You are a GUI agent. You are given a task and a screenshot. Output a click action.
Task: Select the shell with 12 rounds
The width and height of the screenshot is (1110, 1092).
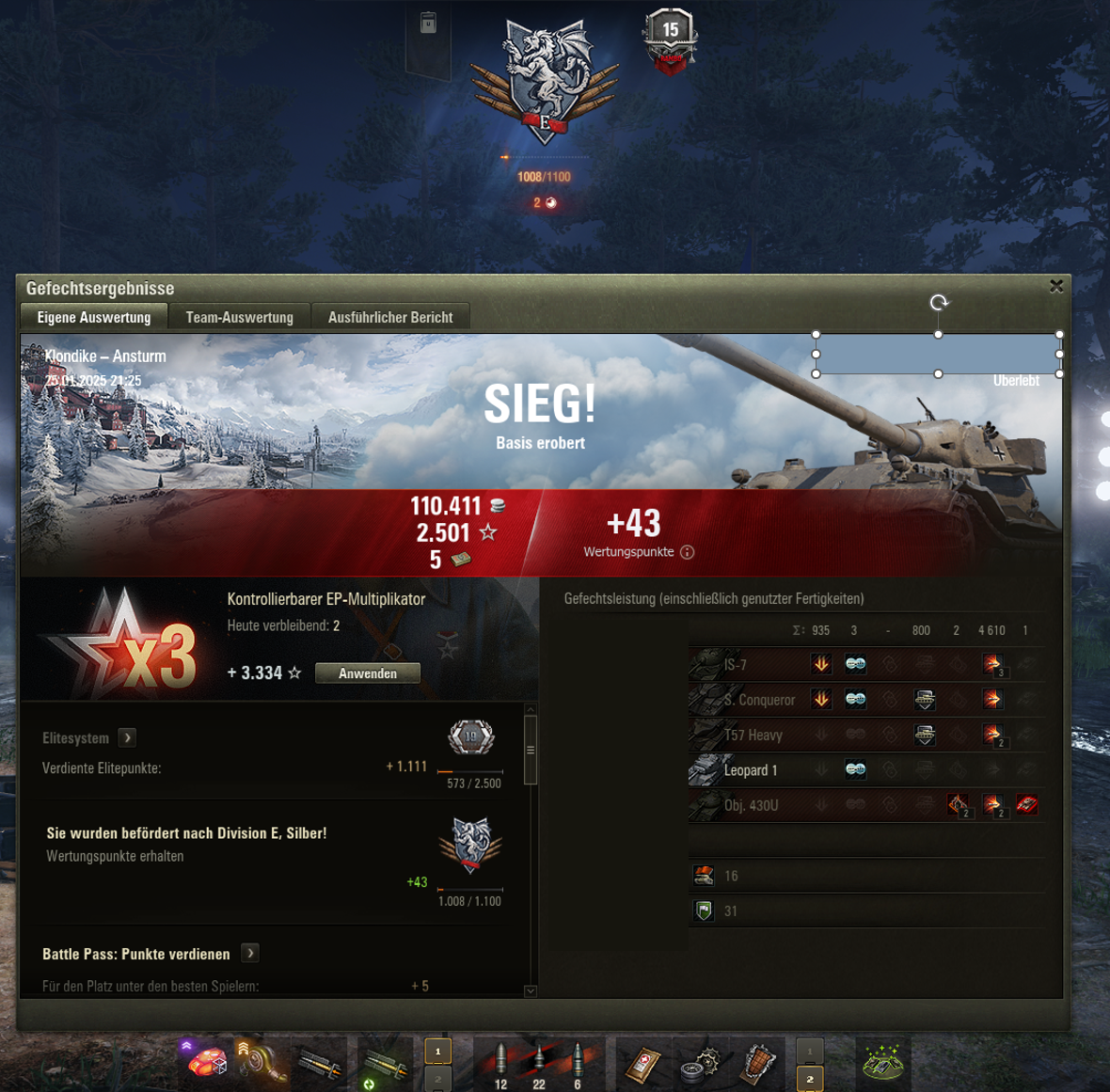[500, 1064]
